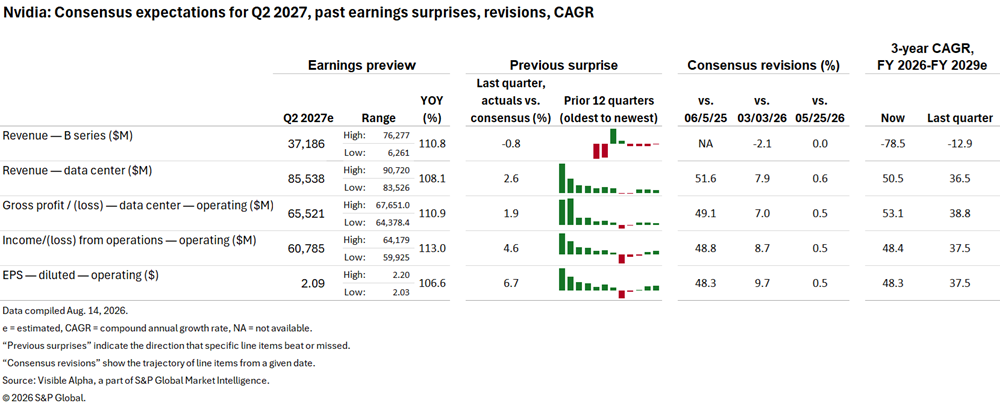Click the CAGR last quarter value 38.8

[959, 214]
